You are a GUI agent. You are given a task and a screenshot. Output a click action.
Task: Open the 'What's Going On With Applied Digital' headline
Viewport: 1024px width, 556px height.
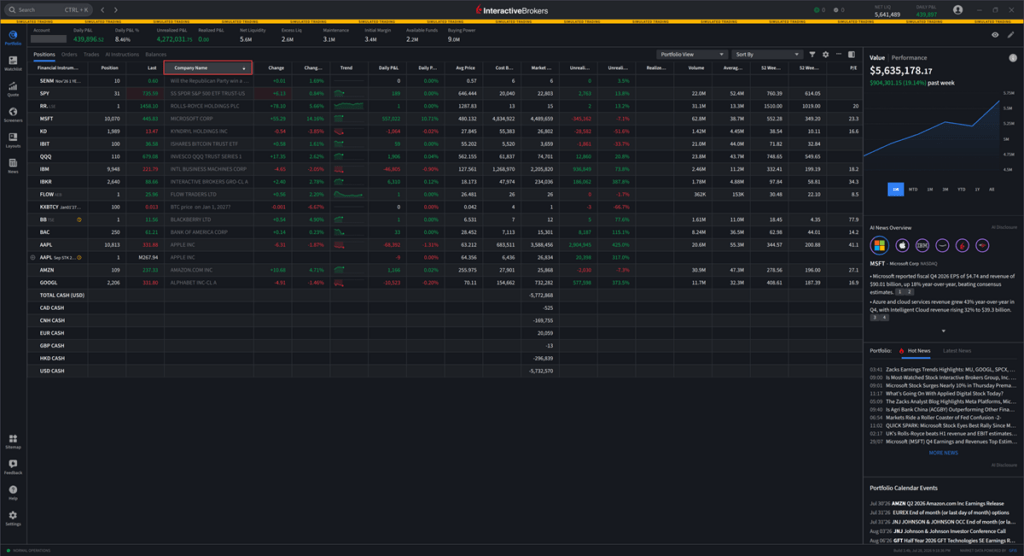pyautogui.click(x=944, y=393)
